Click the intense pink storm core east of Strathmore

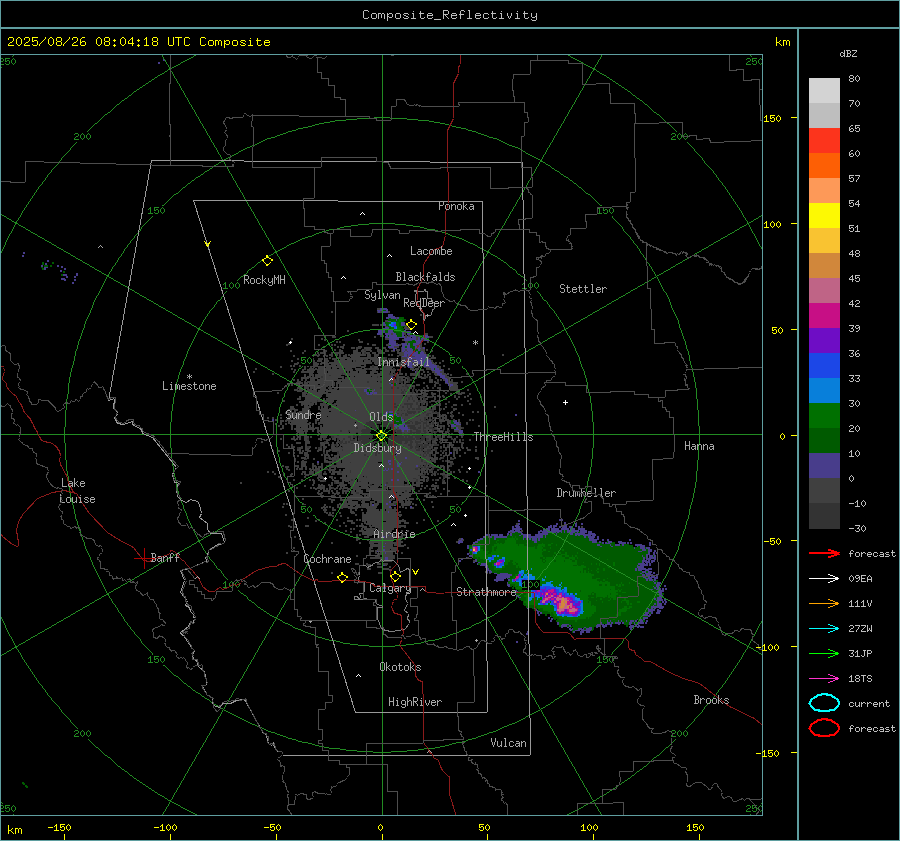pyautogui.click(x=564, y=603)
